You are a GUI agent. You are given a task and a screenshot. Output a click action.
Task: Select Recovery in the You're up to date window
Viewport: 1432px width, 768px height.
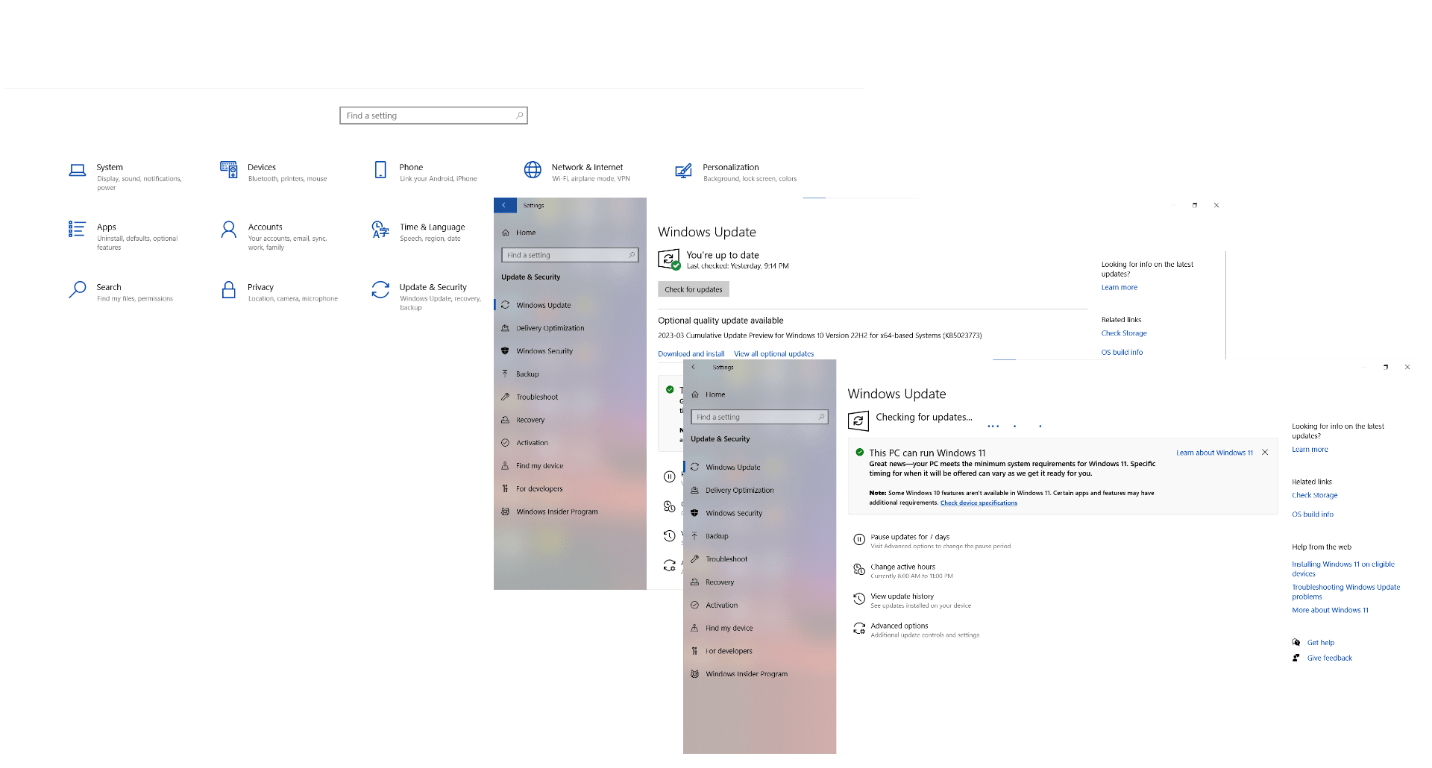tap(530, 420)
